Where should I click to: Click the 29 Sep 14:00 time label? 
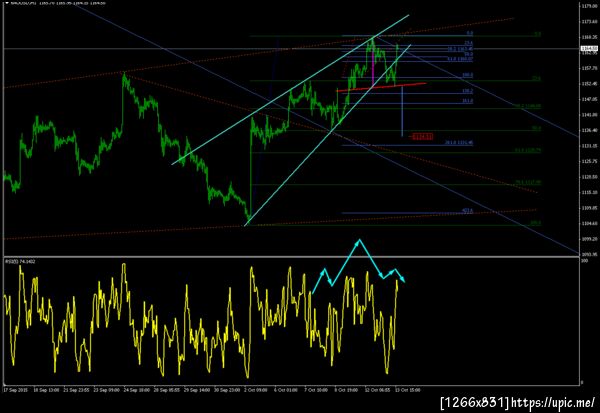point(197,390)
